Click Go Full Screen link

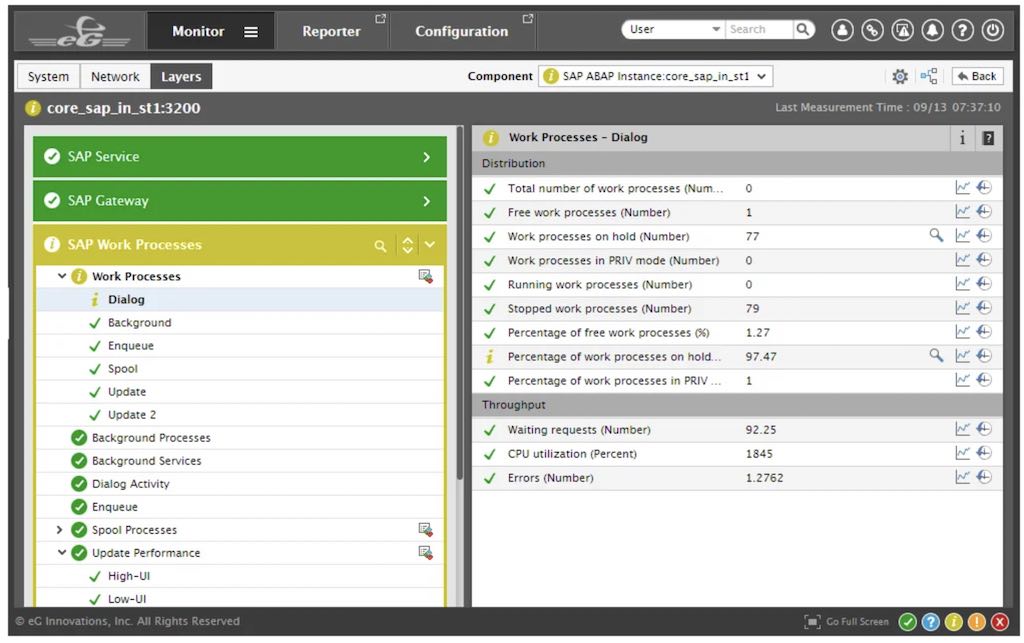click(x=847, y=622)
